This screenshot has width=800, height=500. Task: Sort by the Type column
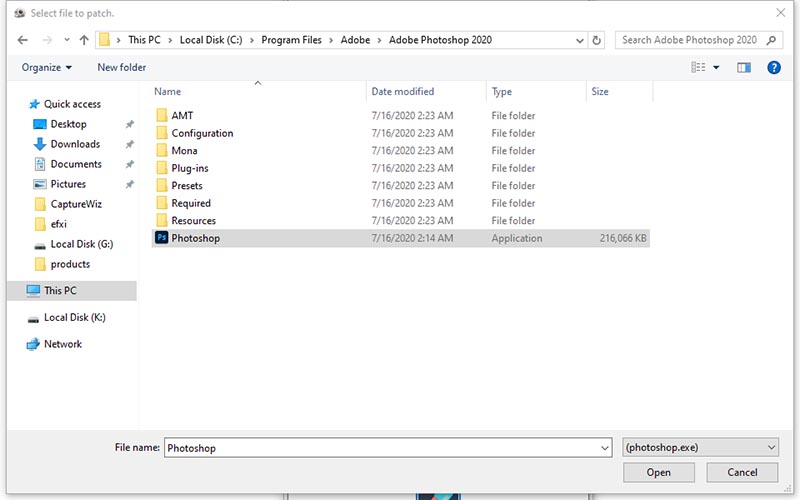click(502, 91)
